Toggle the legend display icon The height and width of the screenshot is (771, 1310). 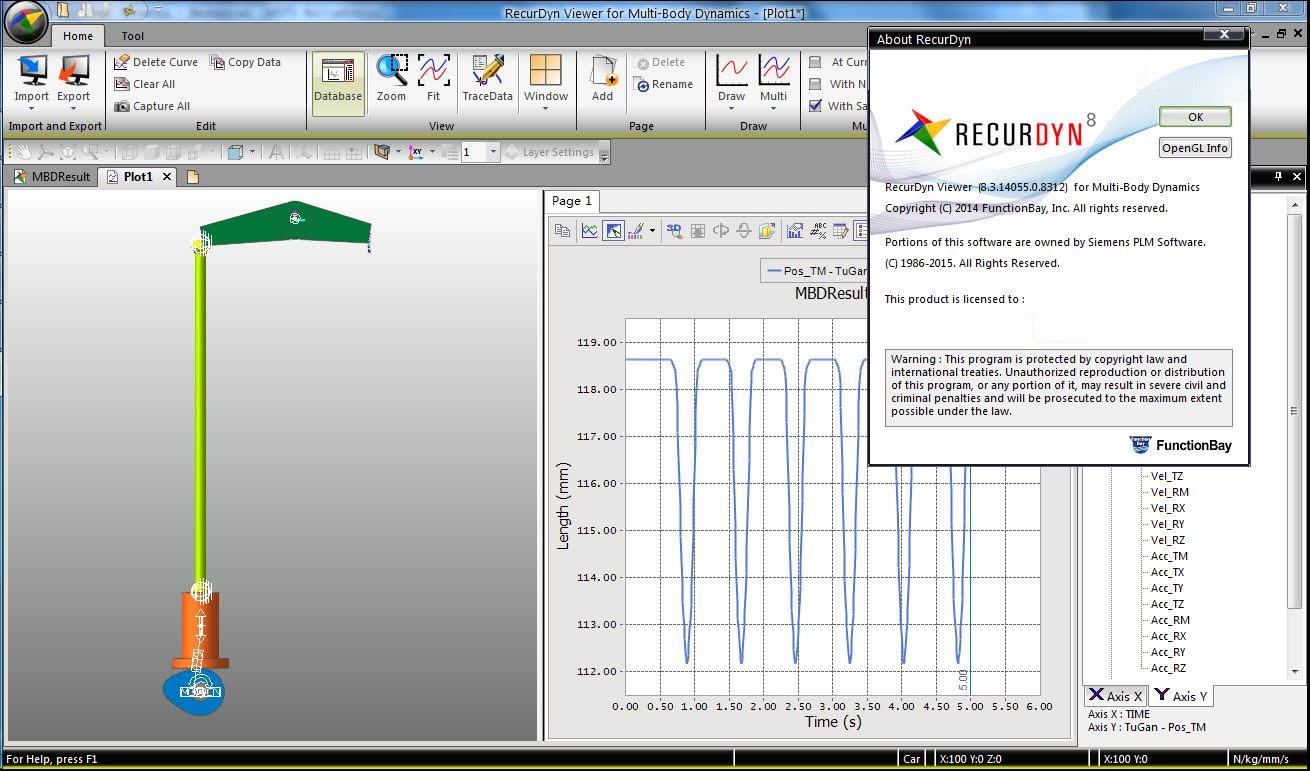859,231
